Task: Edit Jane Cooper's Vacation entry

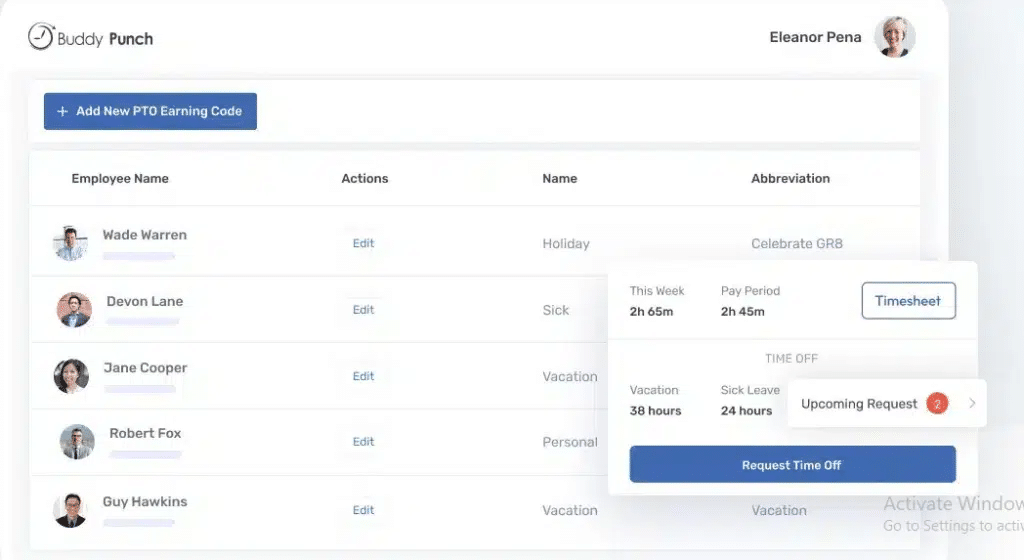Action: click(363, 377)
